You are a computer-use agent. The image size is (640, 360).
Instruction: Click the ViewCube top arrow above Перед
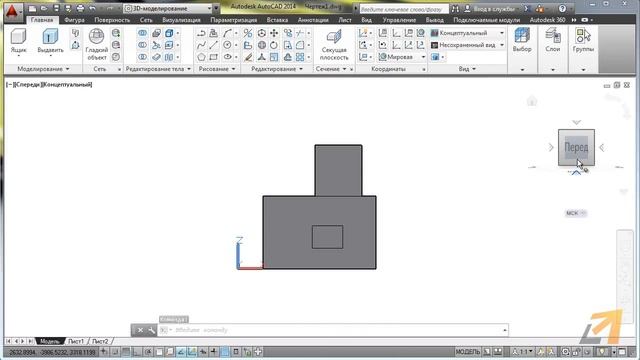576,122
